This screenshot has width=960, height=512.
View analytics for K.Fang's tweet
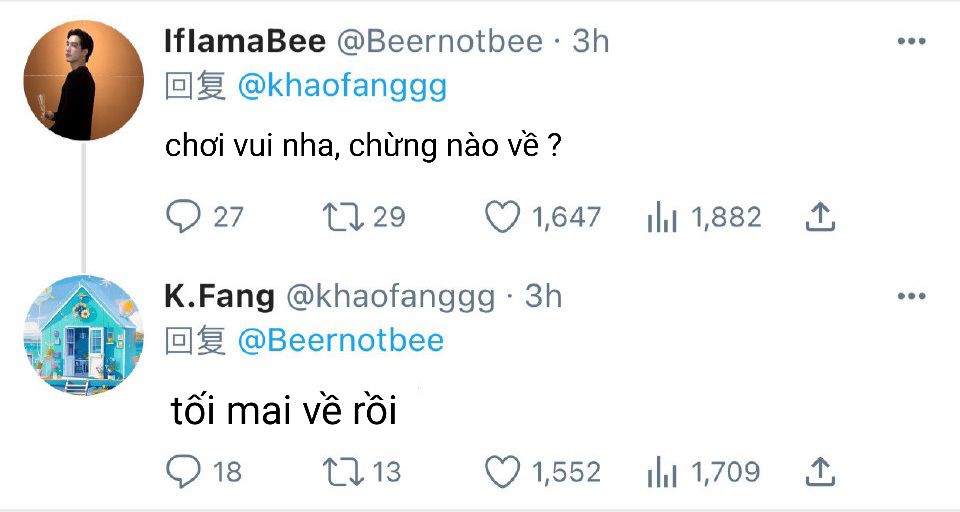tap(662, 471)
